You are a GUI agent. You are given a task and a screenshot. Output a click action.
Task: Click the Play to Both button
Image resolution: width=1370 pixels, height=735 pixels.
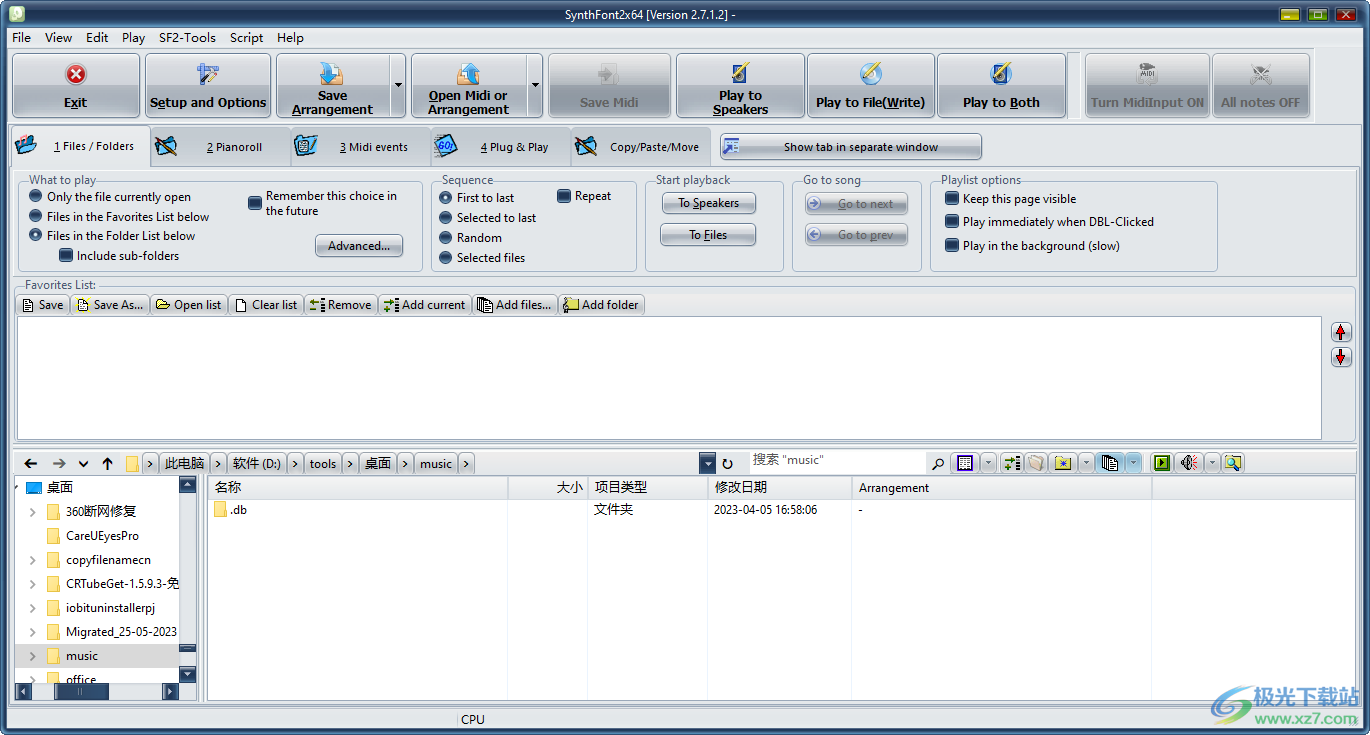tap(1001, 86)
